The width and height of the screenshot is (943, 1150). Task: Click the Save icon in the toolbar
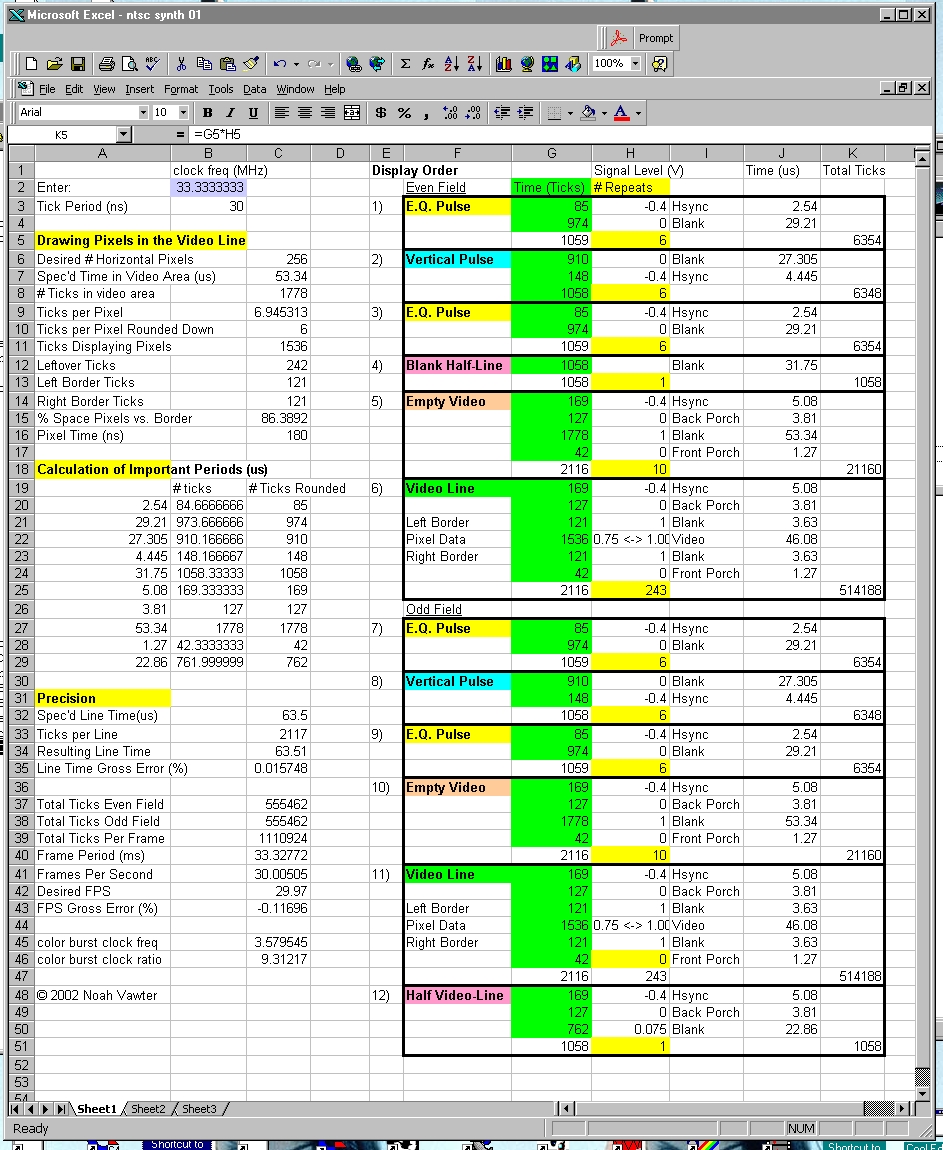(x=77, y=64)
